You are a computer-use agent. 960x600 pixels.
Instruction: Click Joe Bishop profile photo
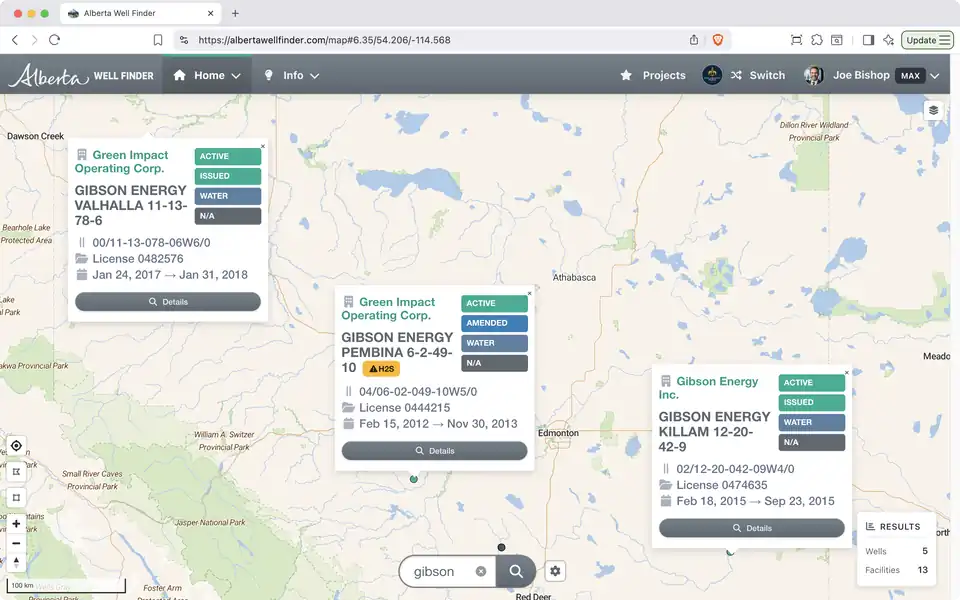click(813, 75)
